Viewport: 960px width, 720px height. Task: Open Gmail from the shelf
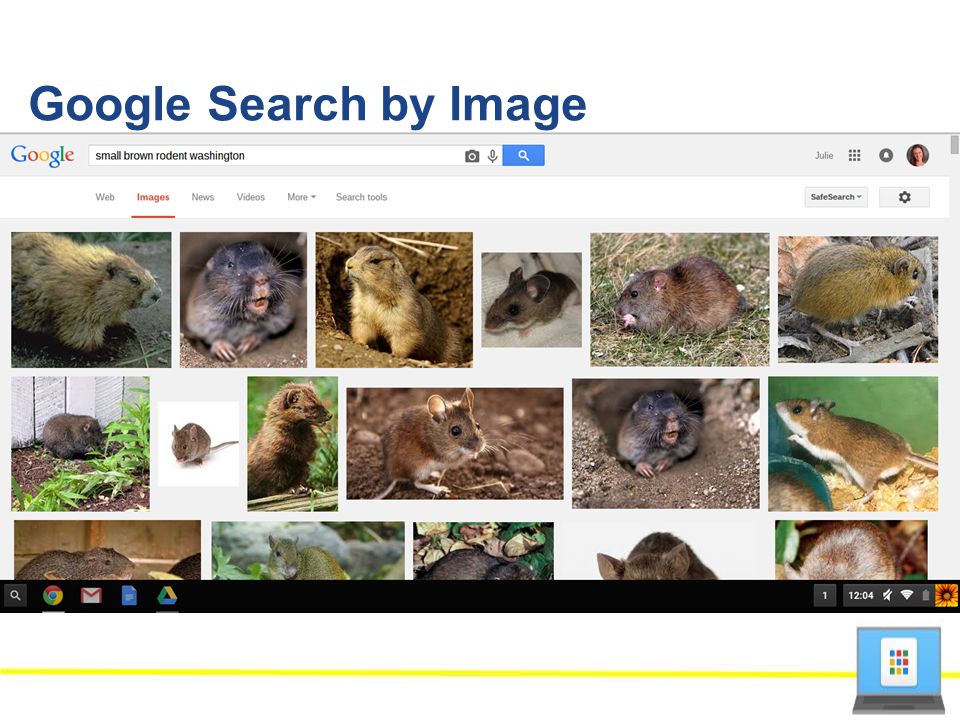coord(91,595)
